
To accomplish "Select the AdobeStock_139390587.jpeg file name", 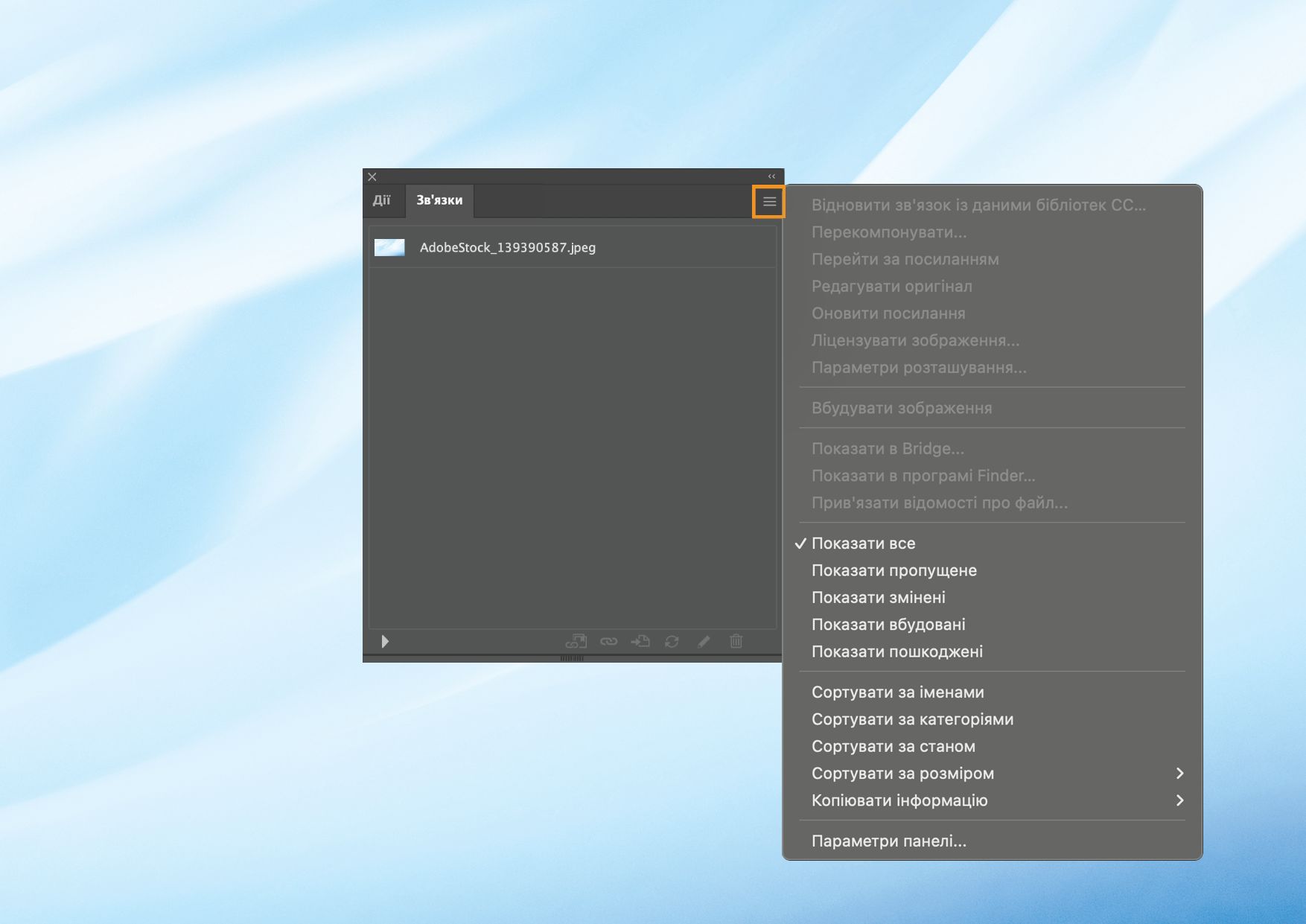I will click(508, 247).
